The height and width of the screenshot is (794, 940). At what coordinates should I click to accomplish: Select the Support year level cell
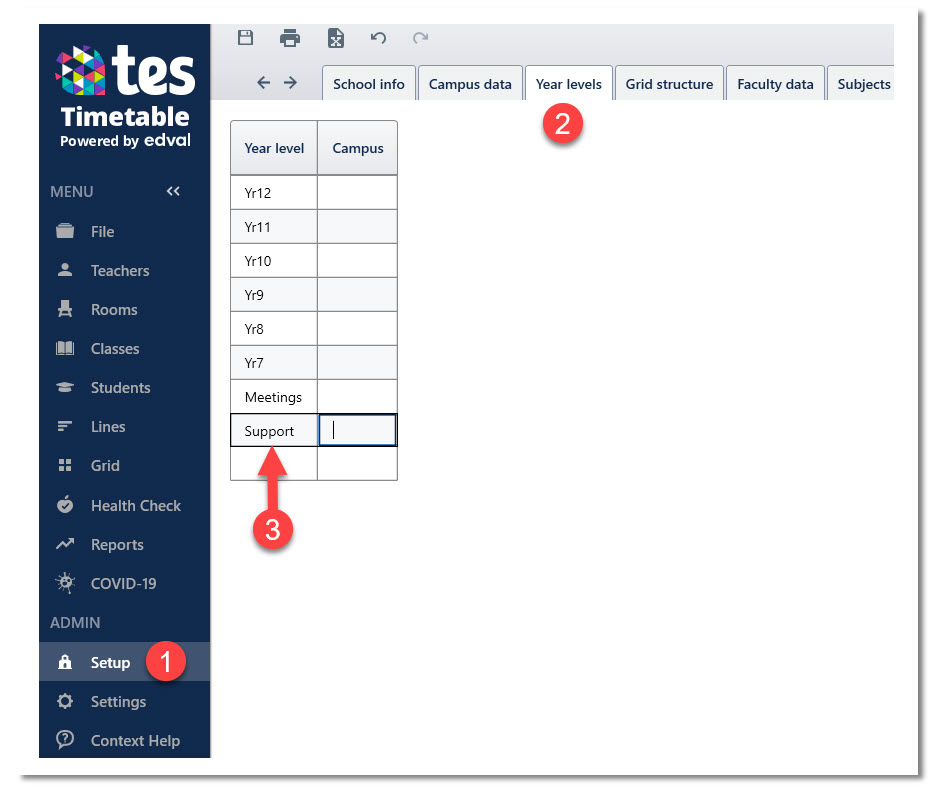pyautogui.click(x=274, y=431)
